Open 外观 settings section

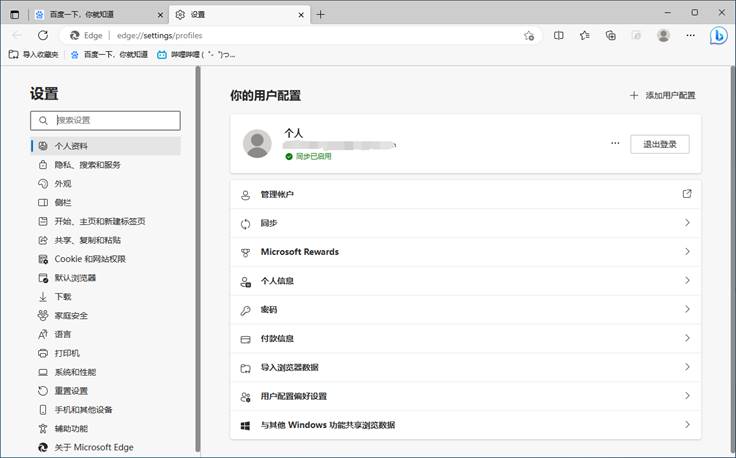pos(62,184)
